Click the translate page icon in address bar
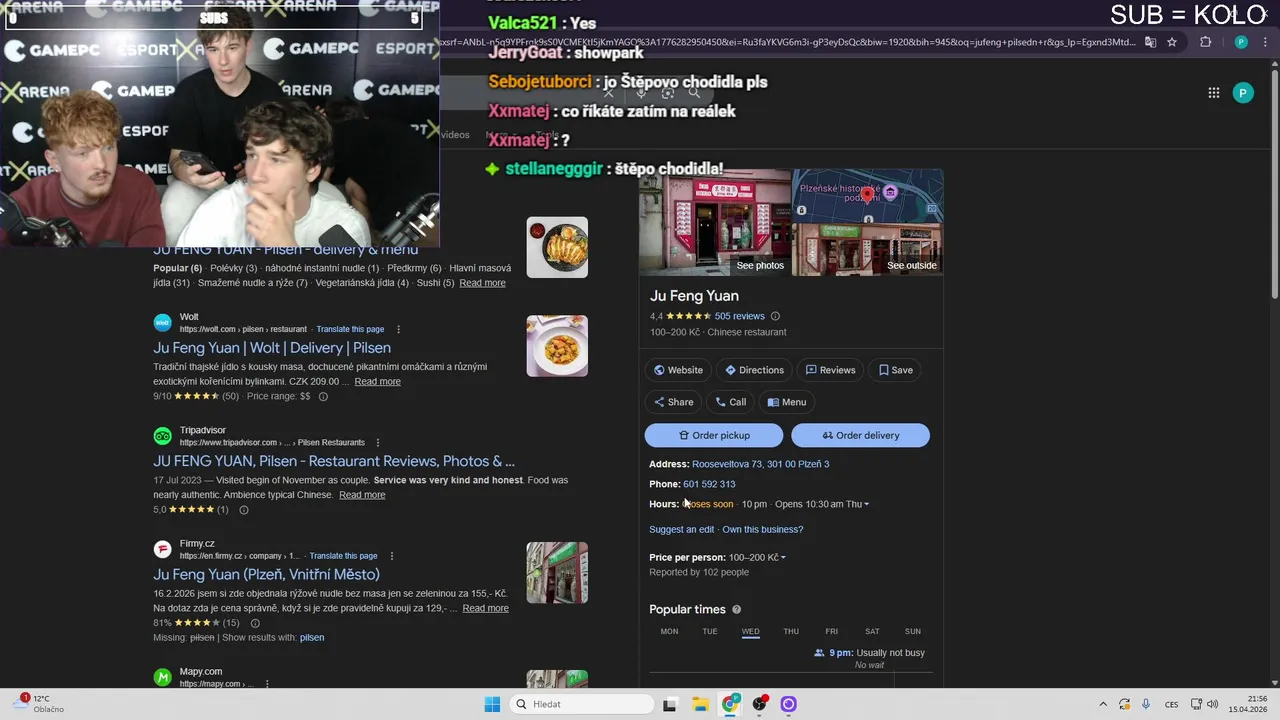This screenshot has width=1280, height=720. tap(1150, 42)
